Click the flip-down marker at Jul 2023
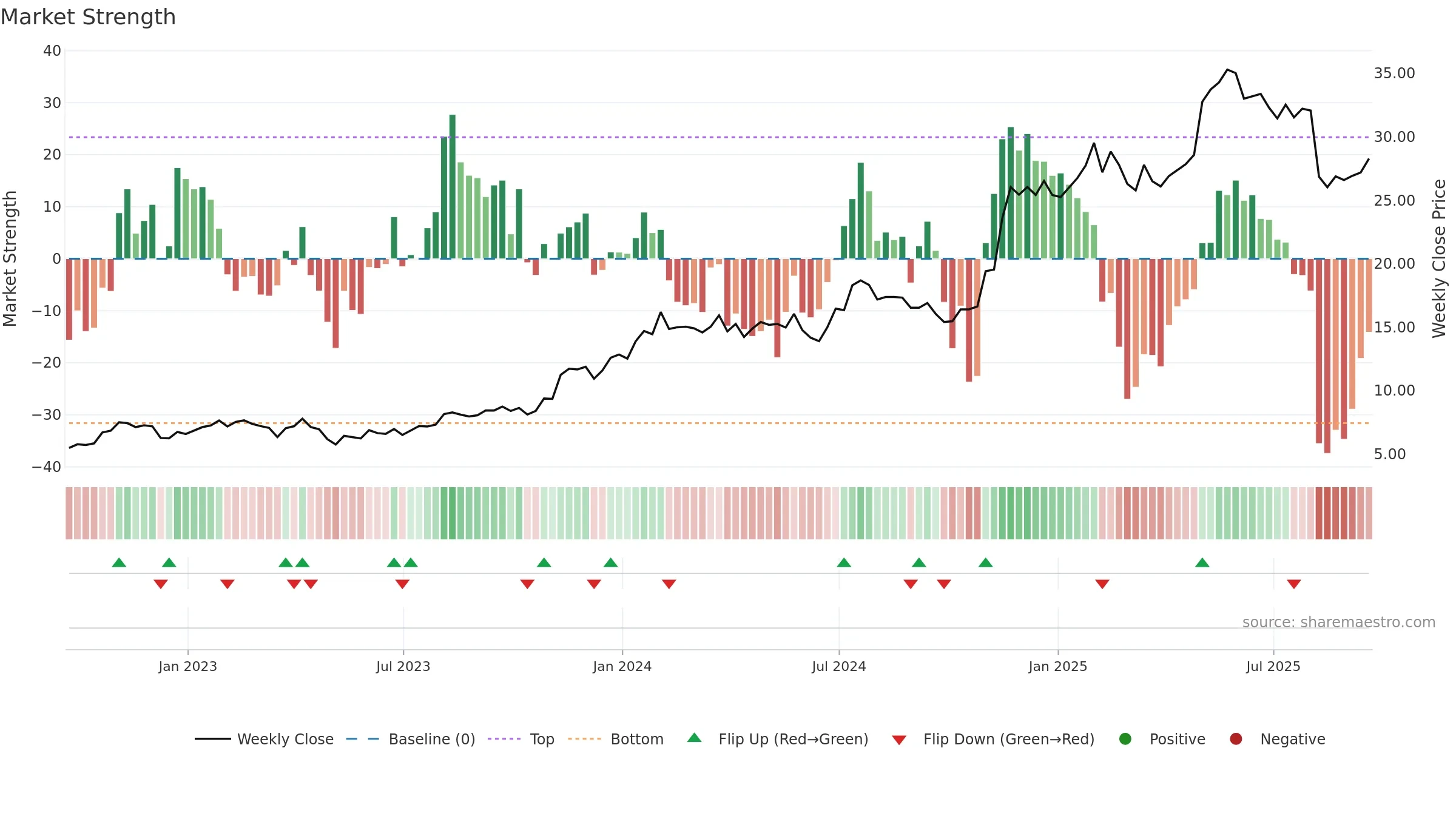1456x819 pixels. pyautogui.click(x=402, y=584)
